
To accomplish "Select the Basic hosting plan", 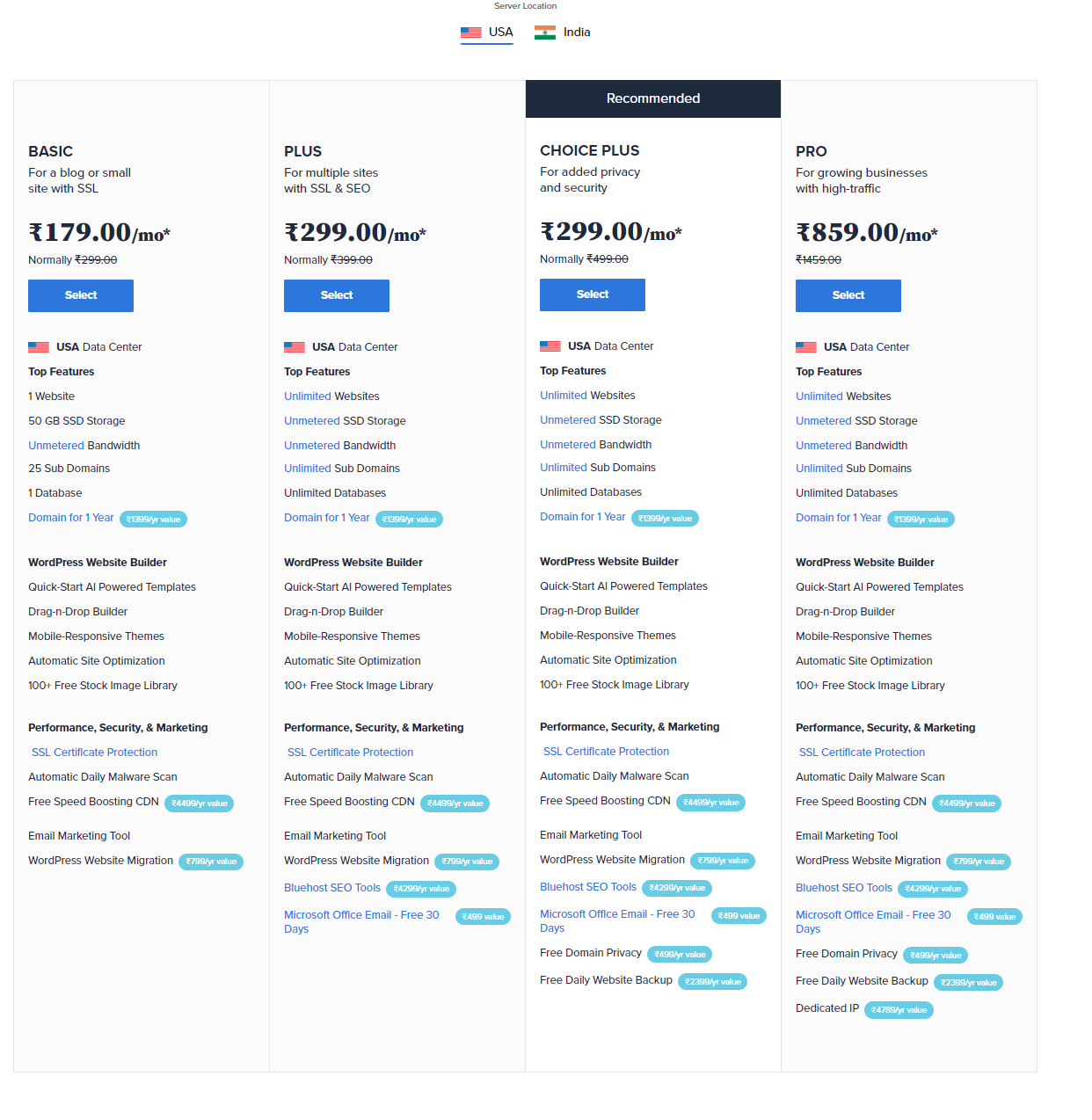I will 81,295.
